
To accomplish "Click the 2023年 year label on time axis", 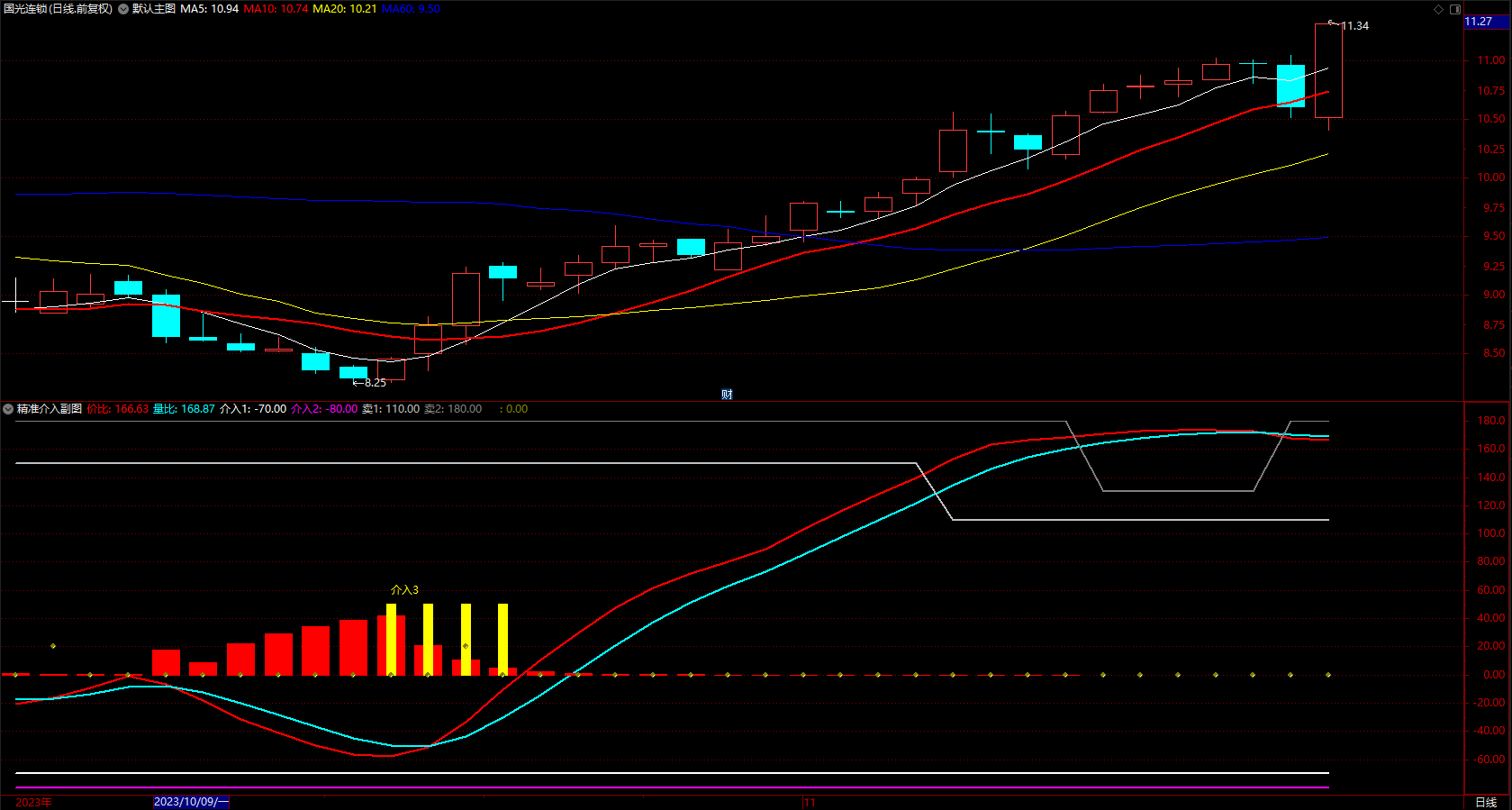I will [x=34, y=802].
